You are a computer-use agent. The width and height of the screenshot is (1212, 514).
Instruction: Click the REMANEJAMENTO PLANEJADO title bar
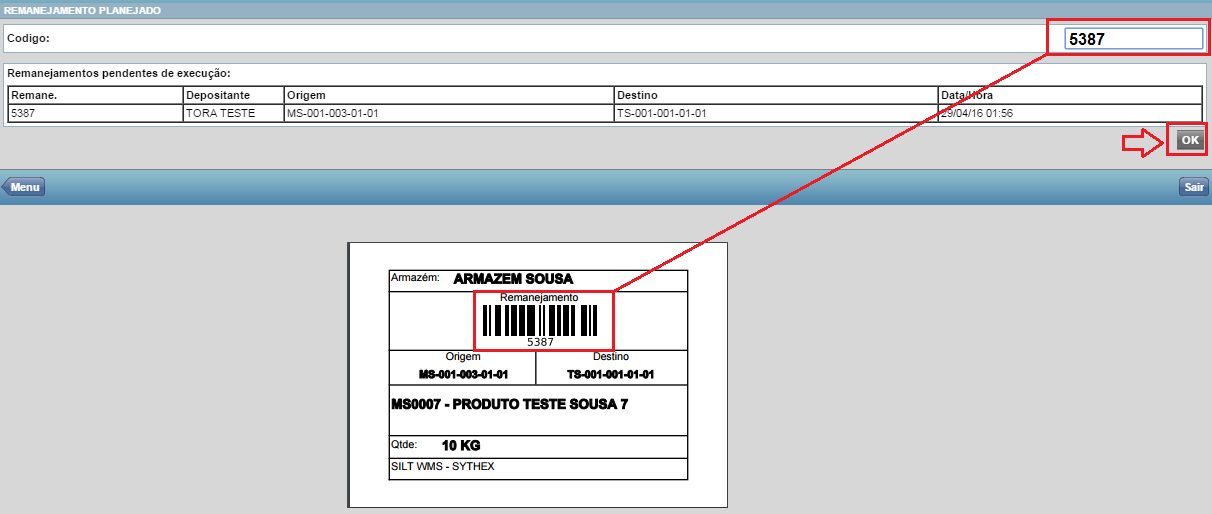(x=606, y=9)
